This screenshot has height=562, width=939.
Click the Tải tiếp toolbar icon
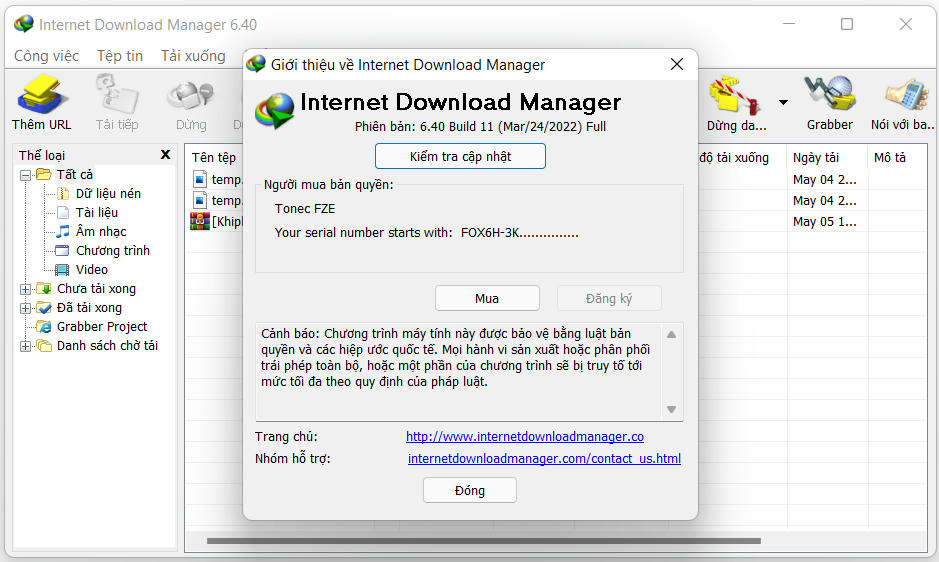pos(117,102)
